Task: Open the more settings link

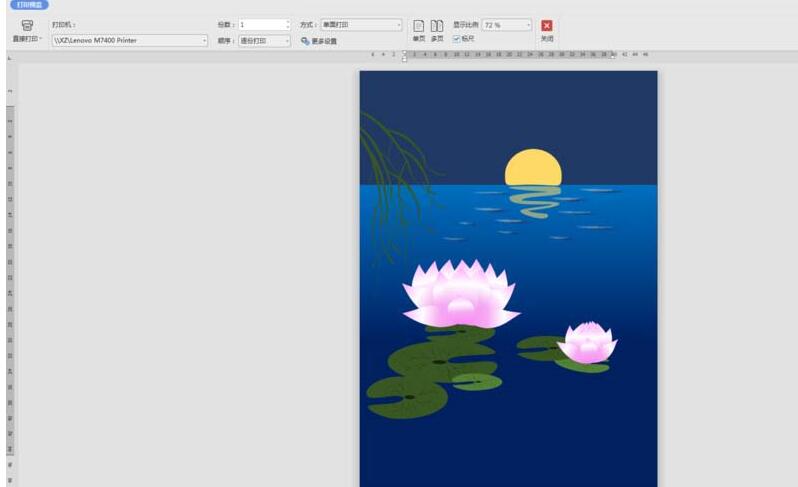Action: pos(324,41)
